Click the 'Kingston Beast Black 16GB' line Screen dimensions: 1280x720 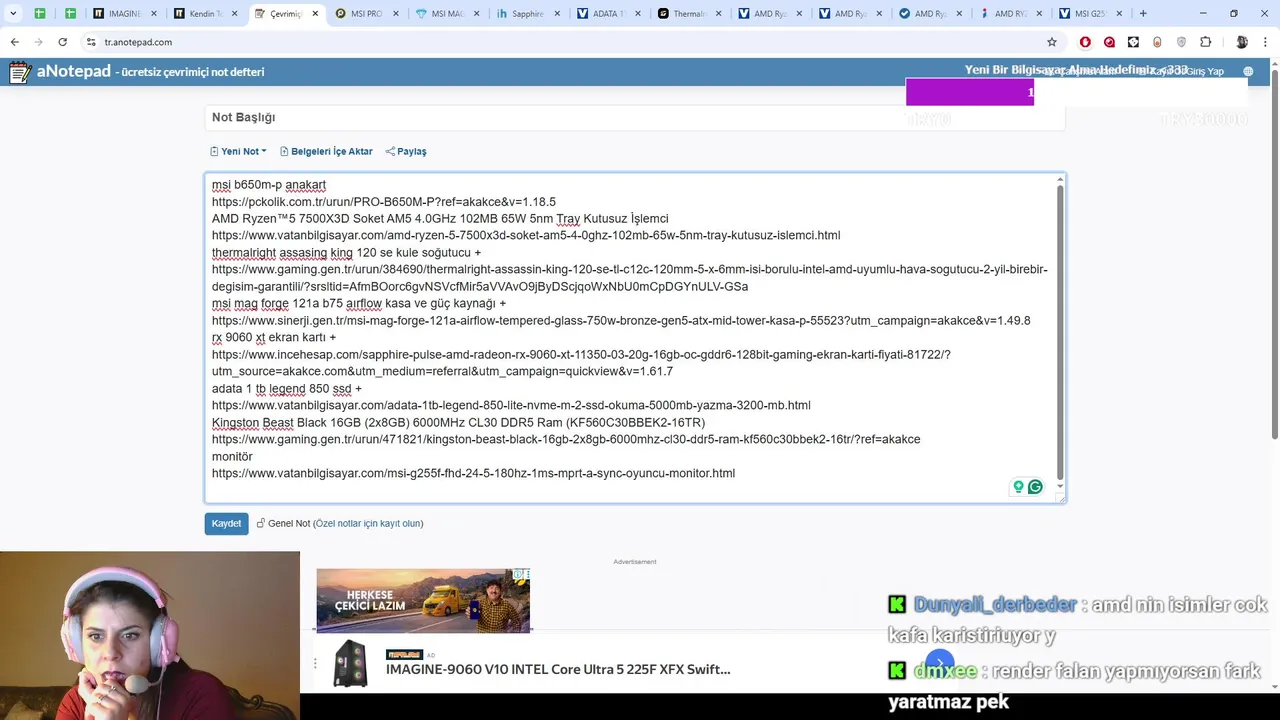[458, 423]
